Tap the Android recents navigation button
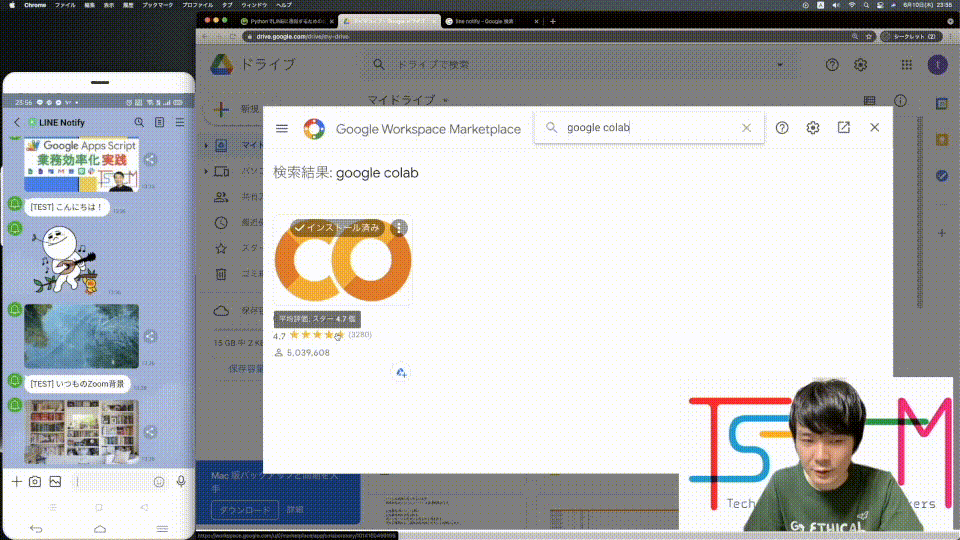Image resolution: width=960 pixels, height=540 pixels. tap(162, 529)
